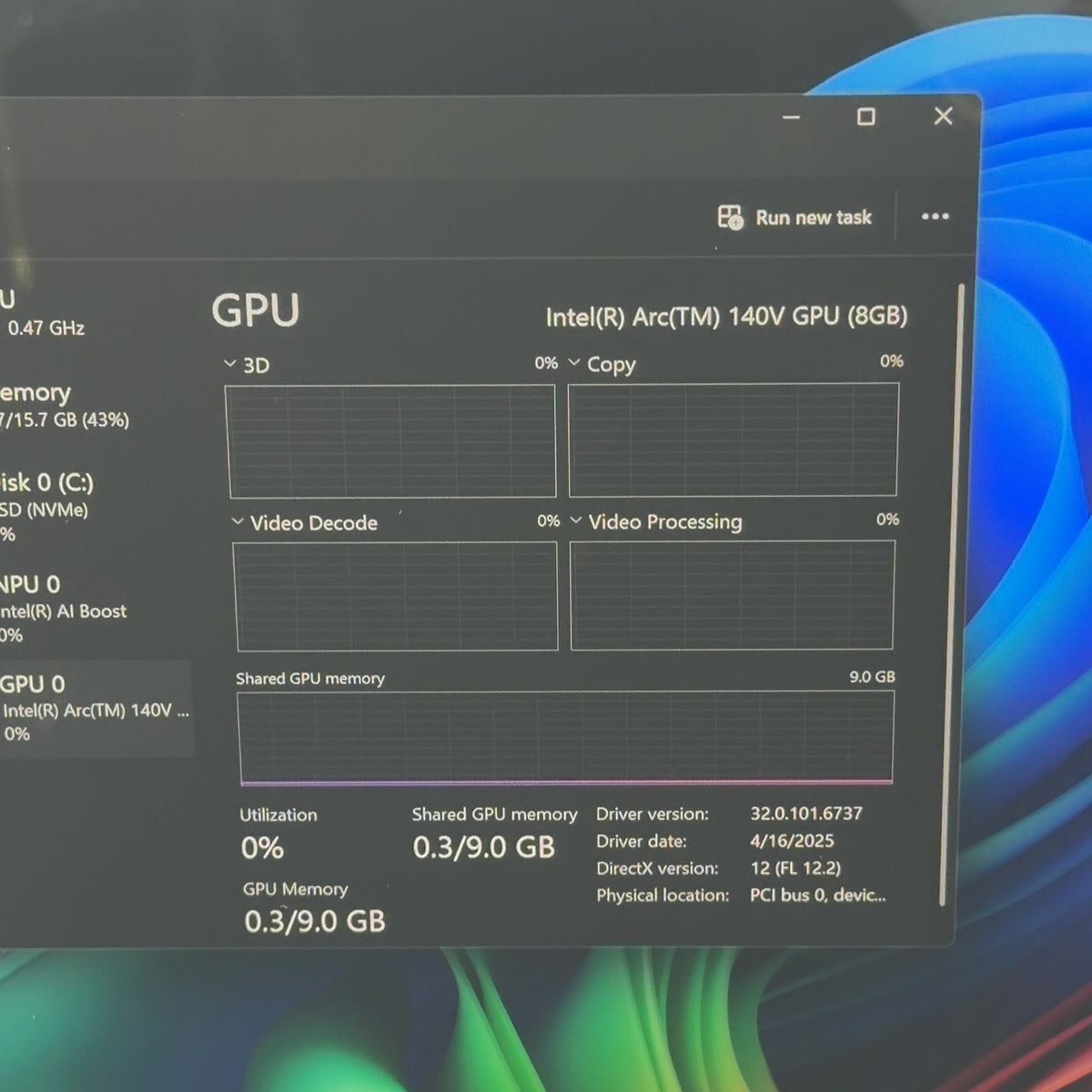
Task: Click the Video Processing graph area
Action: pos(733,595)
